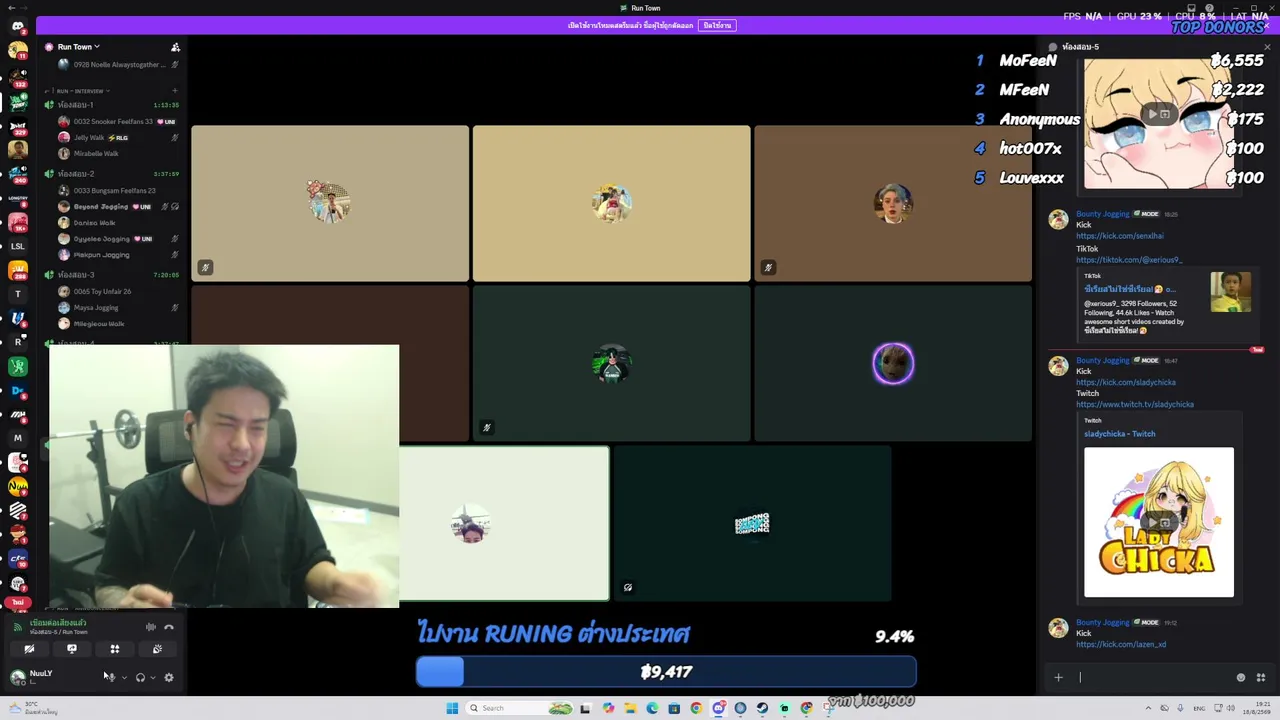
Task: Open the twitch.tv/sladychicka link
Action: point(1135,404)
